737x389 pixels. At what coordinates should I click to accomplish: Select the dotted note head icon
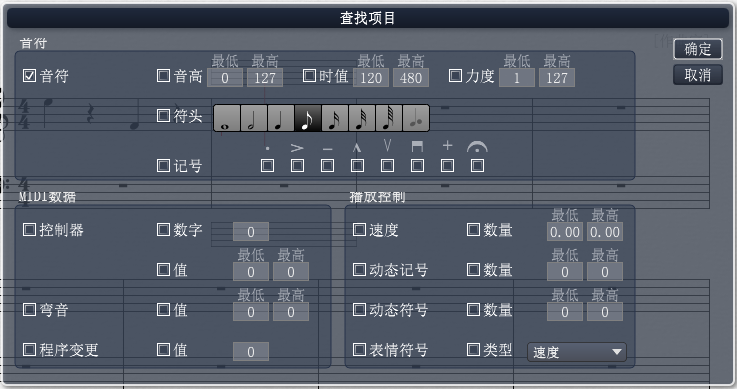pos(416,118)
